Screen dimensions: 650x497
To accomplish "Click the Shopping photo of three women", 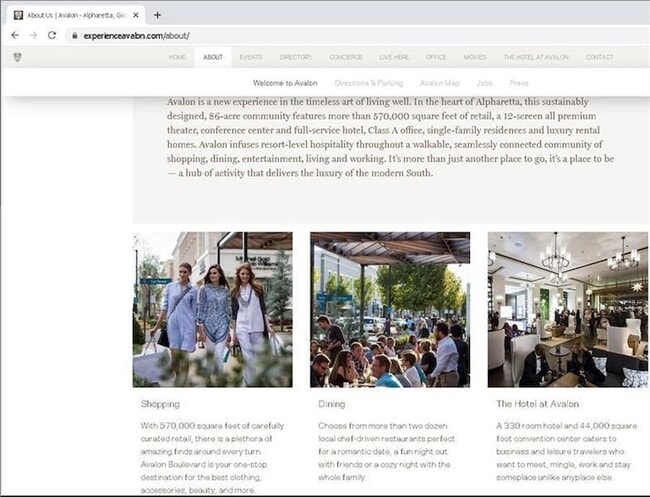I will [212, 310].
